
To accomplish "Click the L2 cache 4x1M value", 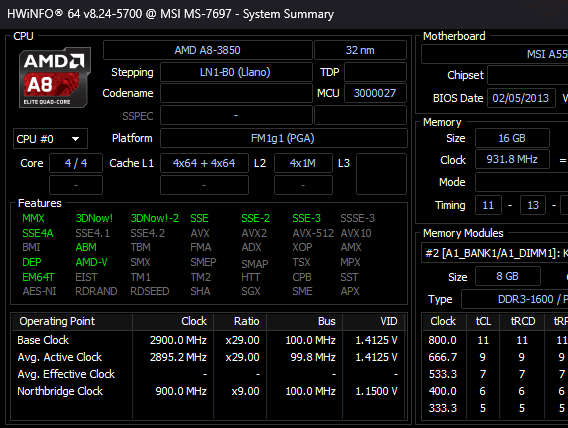I will coord(303,163).
